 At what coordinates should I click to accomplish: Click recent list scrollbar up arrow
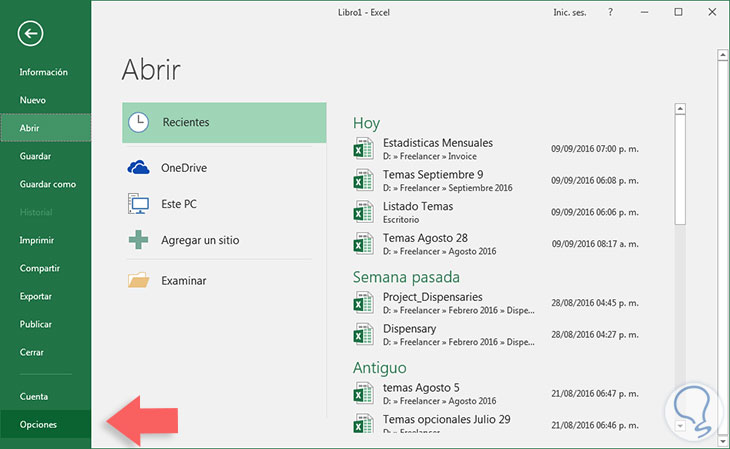(680, 109)
